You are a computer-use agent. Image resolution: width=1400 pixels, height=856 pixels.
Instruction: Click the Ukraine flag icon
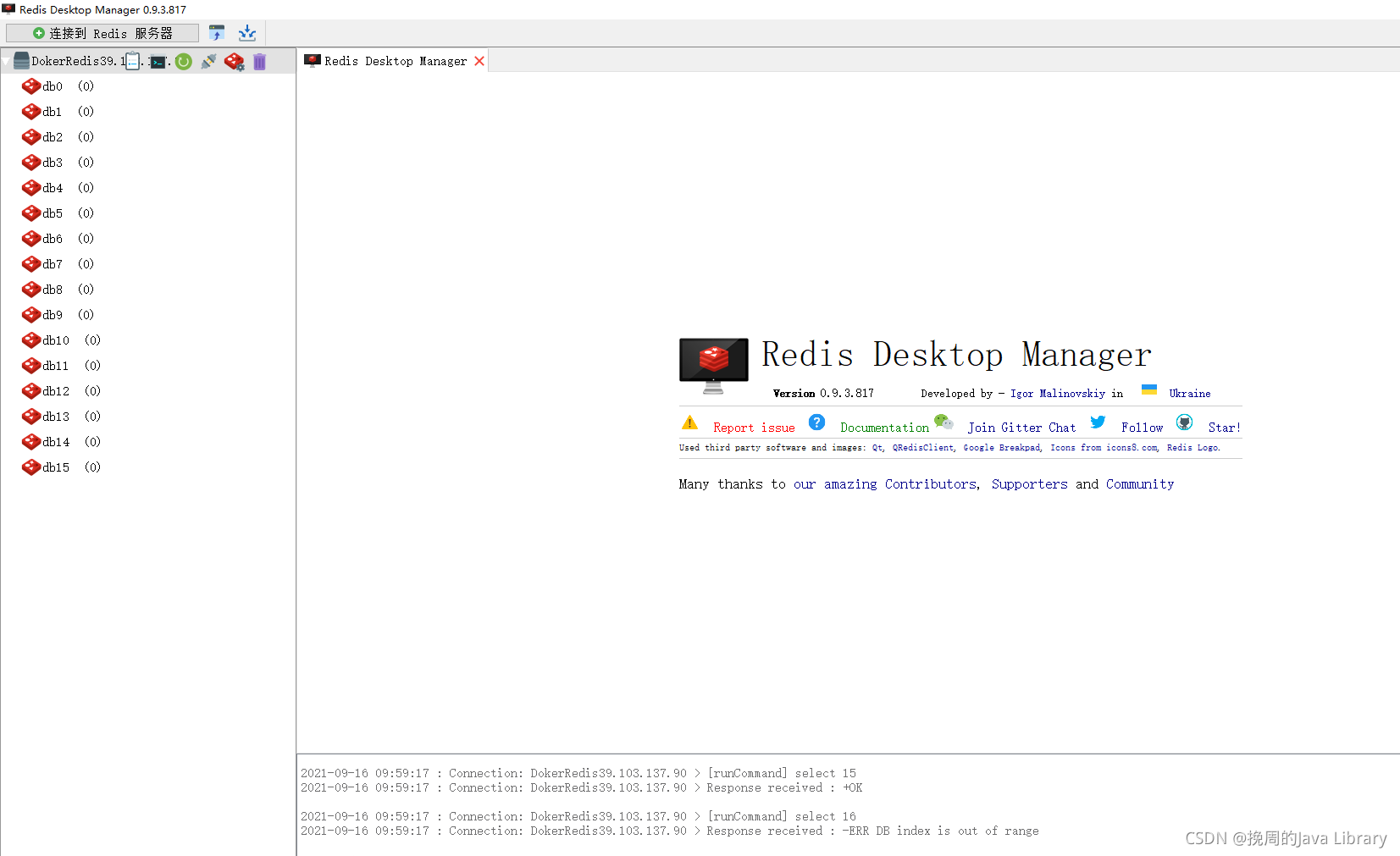click(x=1149, y=389)
